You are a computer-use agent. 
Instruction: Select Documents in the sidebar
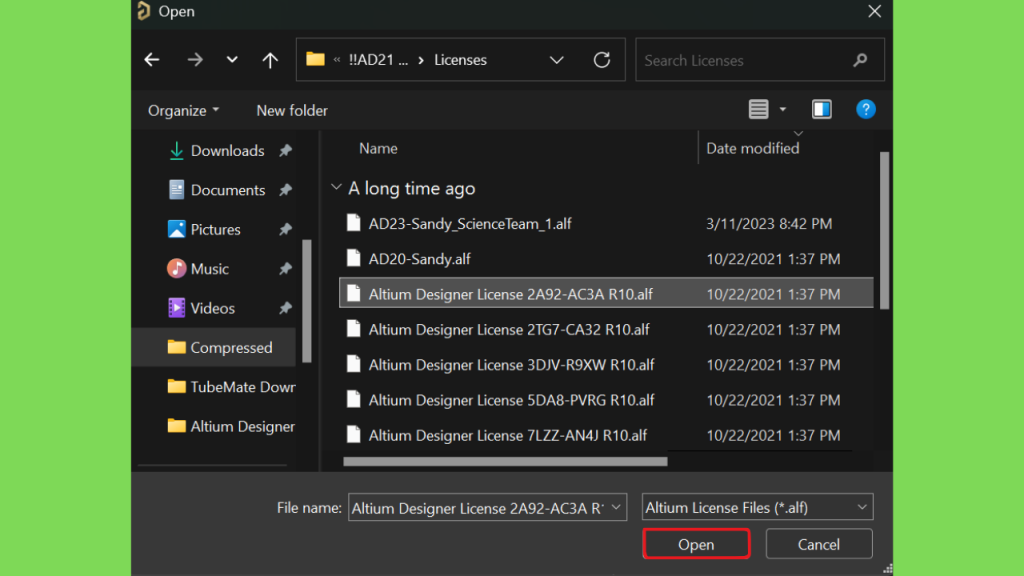pos(228,190)
